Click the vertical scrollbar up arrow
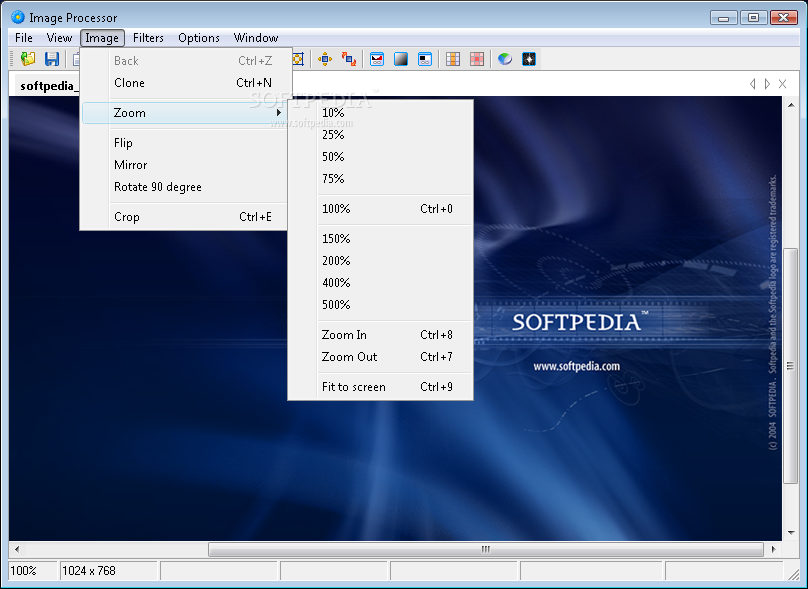 (790, 105)
